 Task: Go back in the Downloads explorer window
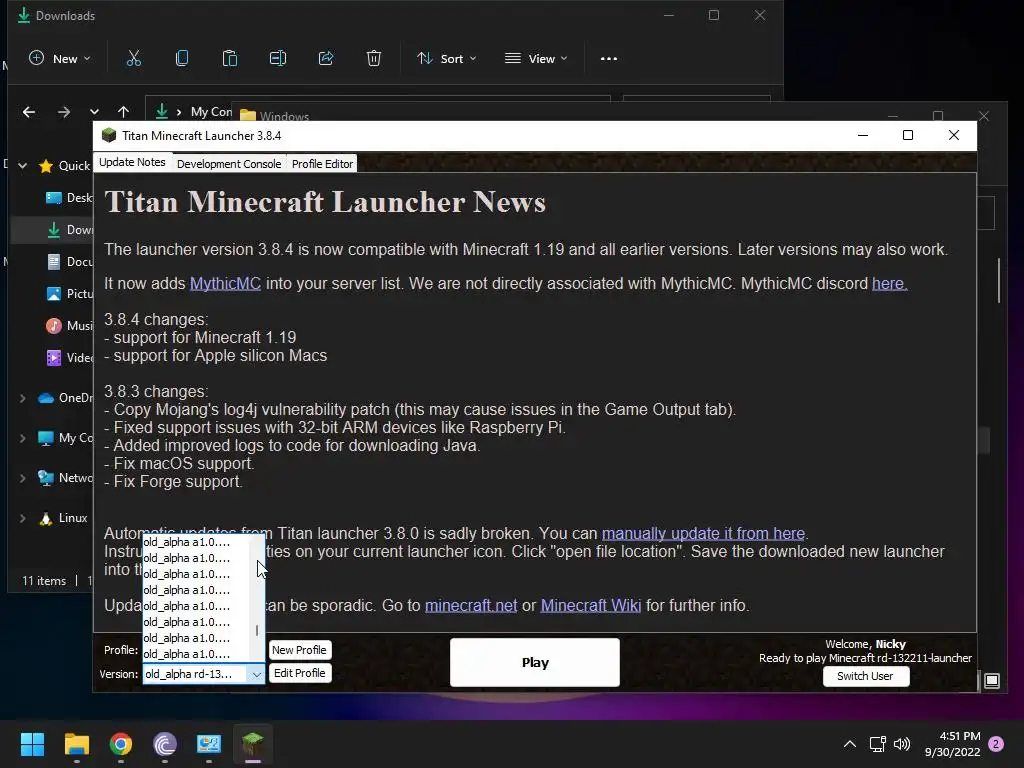[x=29, y=112]
